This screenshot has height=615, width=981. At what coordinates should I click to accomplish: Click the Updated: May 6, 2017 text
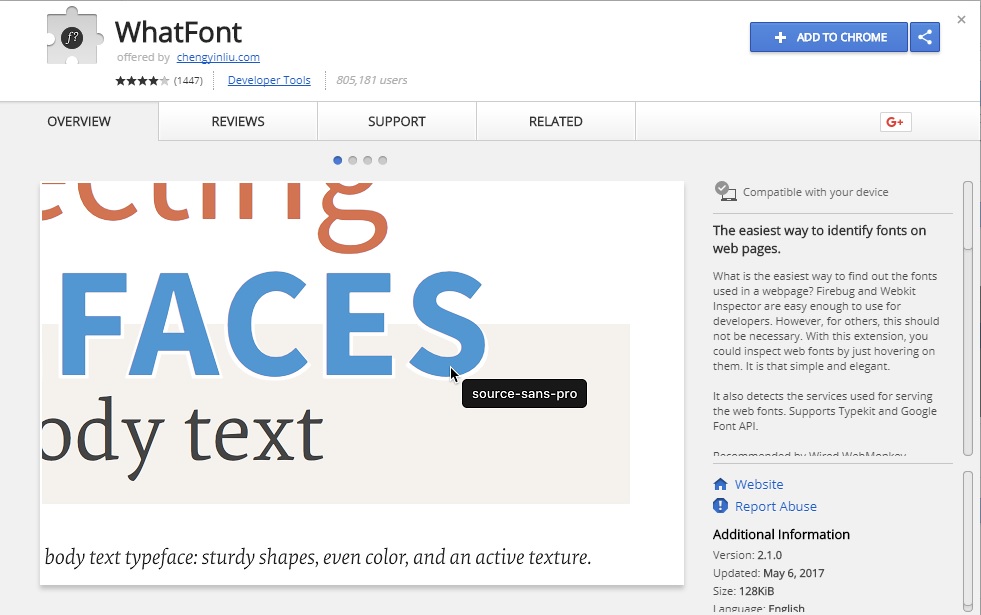coord(768,573)
